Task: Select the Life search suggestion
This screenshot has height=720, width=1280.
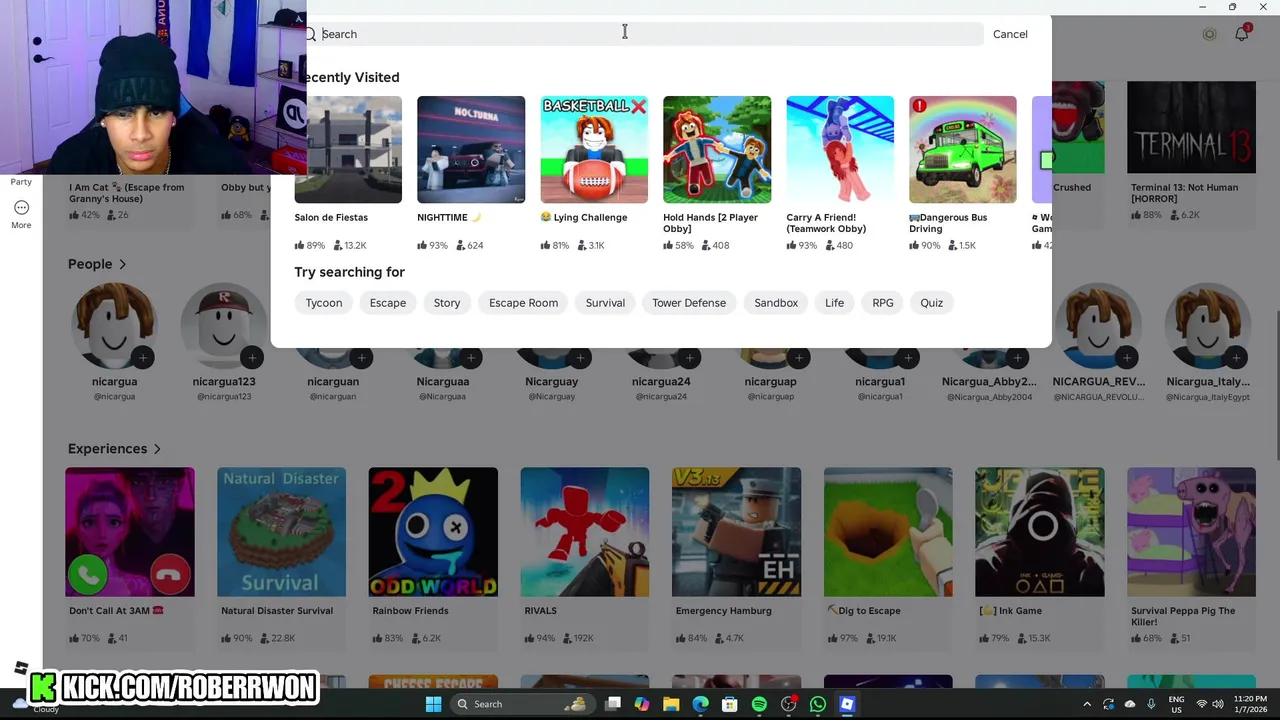Action: pos(834,303)
